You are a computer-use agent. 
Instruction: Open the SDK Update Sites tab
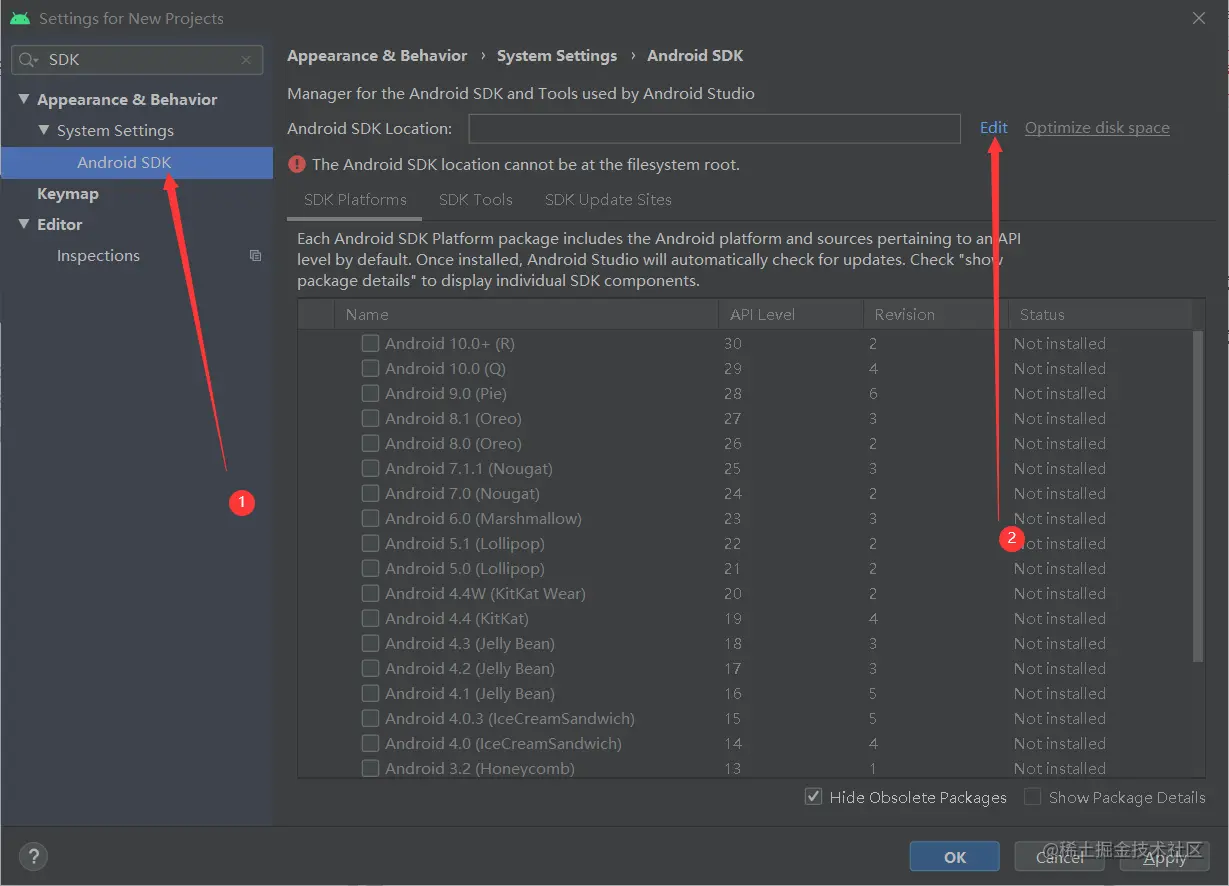pos(608,199)
